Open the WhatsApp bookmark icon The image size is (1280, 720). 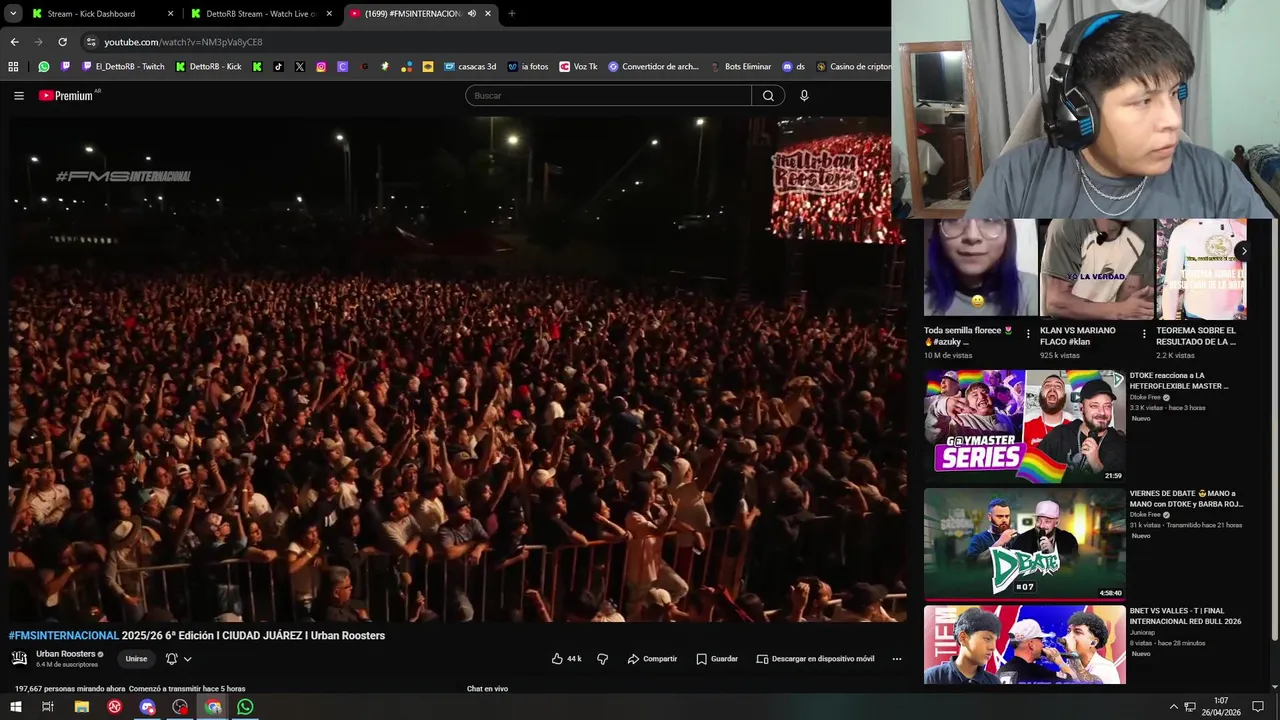[44, 67]
